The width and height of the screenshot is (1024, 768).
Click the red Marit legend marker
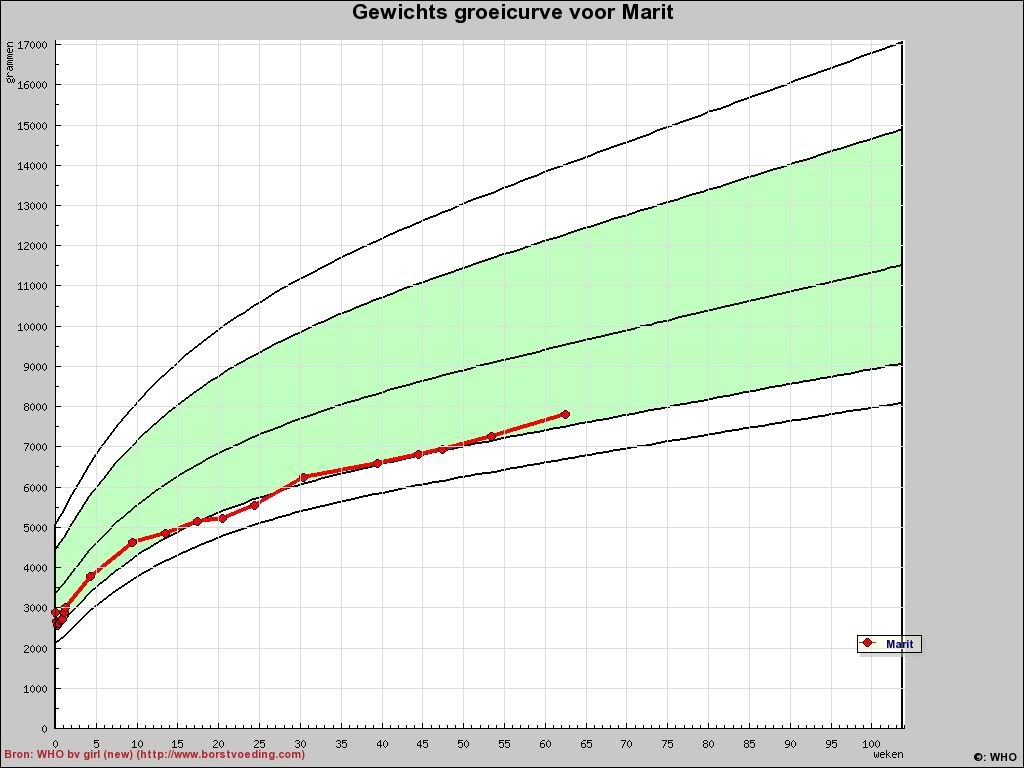(868, 643)
